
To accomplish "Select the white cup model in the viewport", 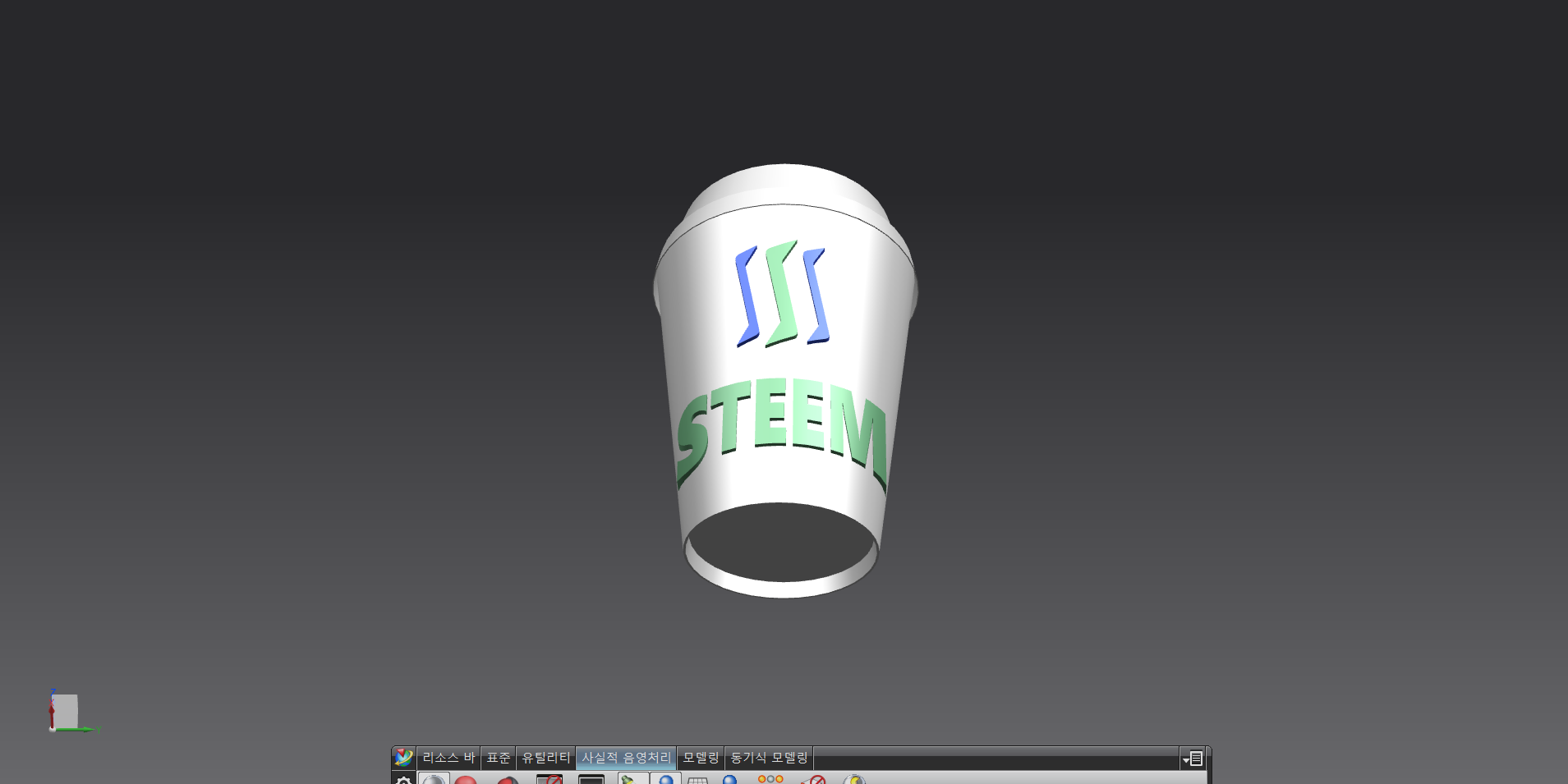I will [784, 380].
